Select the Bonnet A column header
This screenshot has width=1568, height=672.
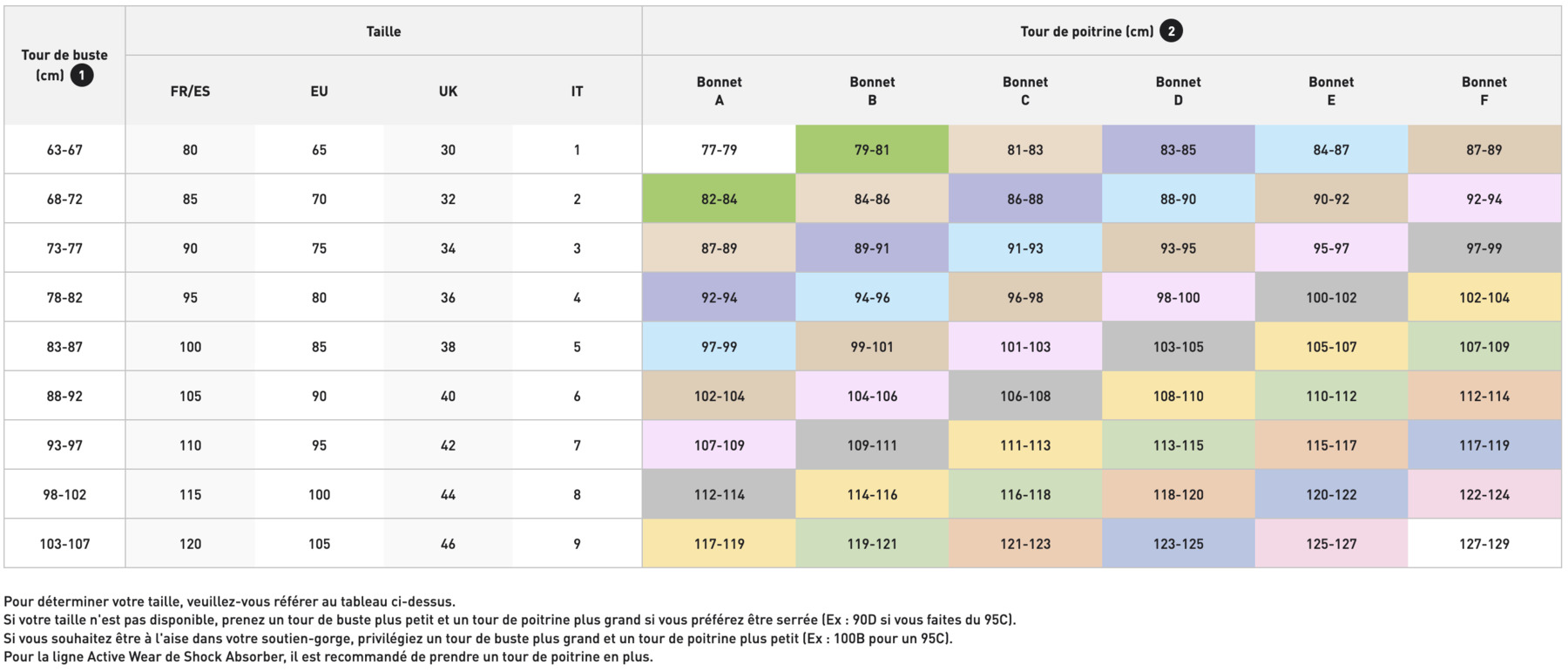point(719,92)
